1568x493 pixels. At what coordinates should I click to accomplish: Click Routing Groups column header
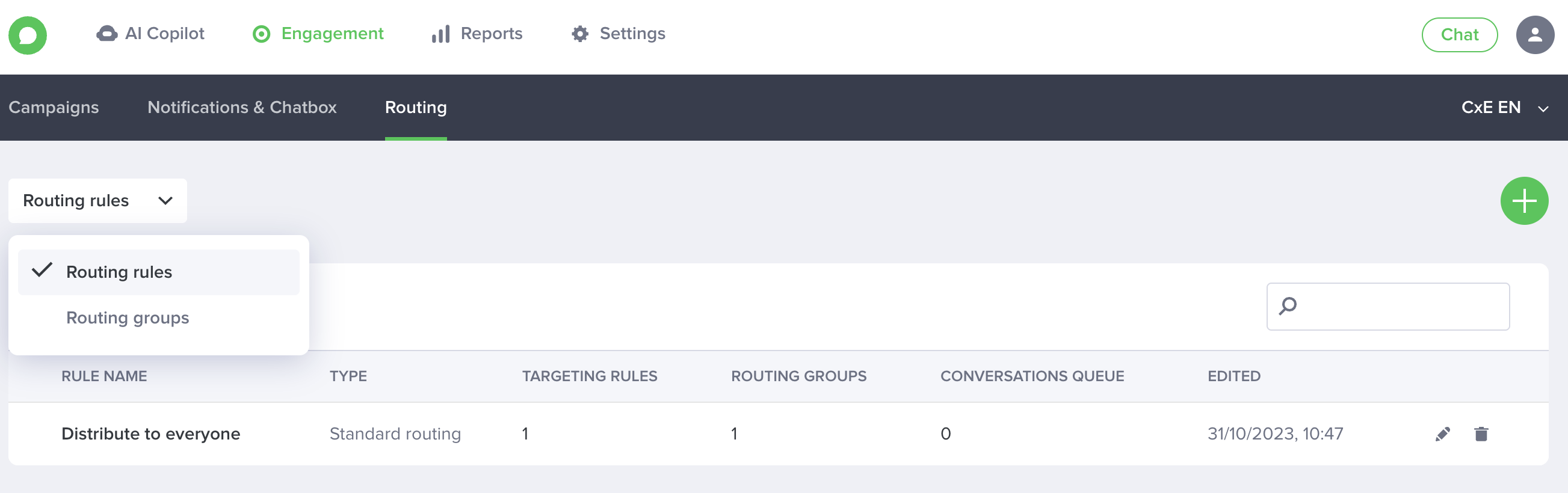tap(798, 376)
